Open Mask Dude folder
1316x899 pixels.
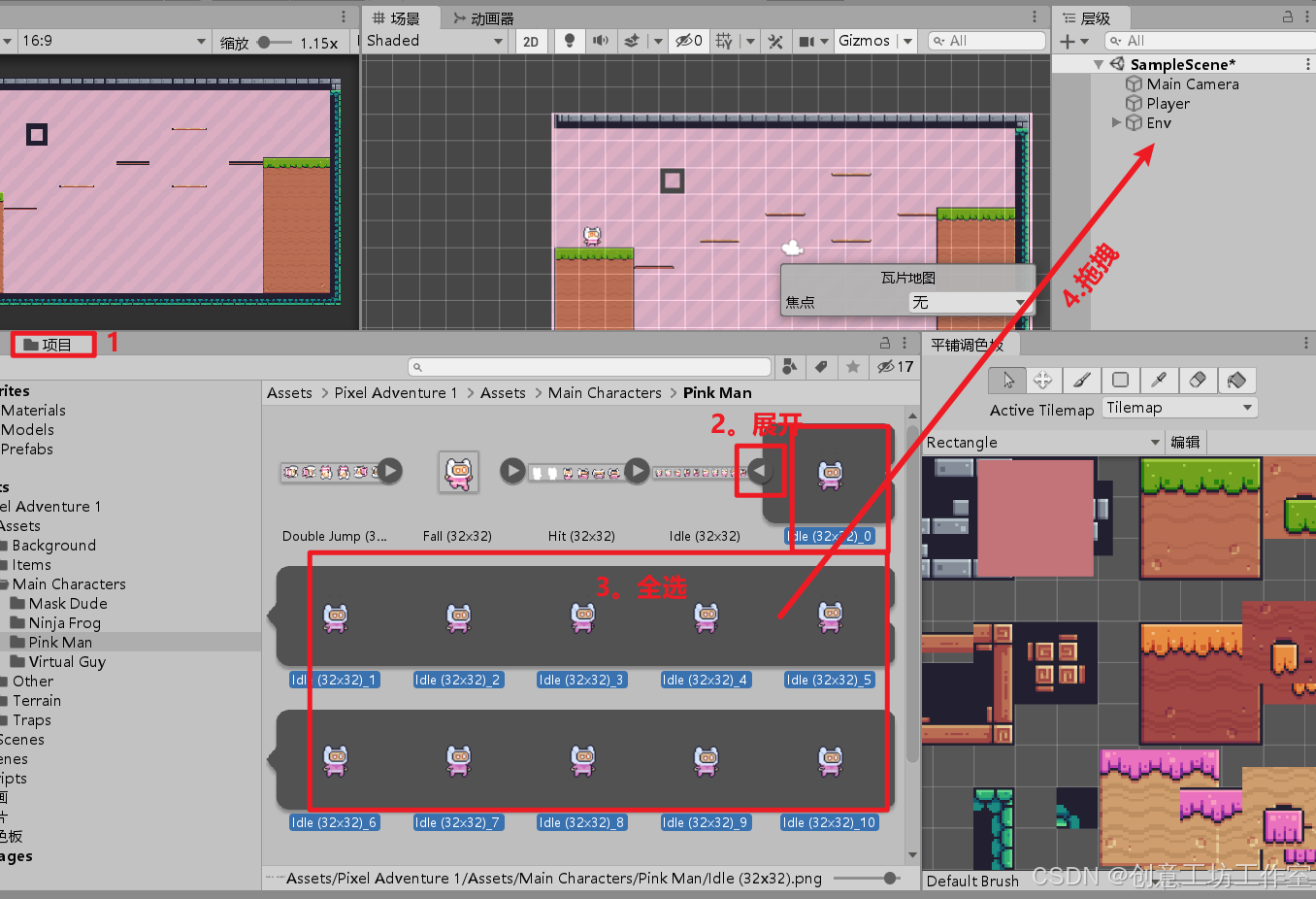coord(67,604)
